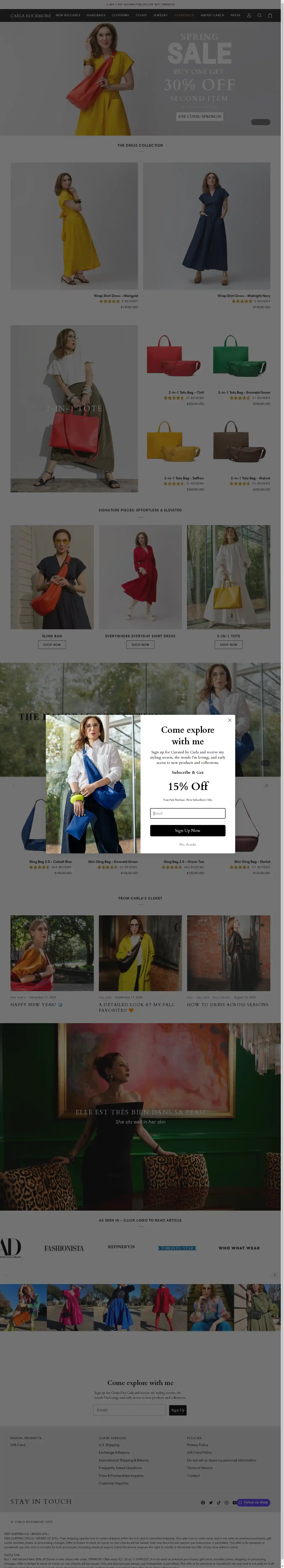Click the Sign Up Now button
This screenshot has height=1568, width=284.
point(188,830)
